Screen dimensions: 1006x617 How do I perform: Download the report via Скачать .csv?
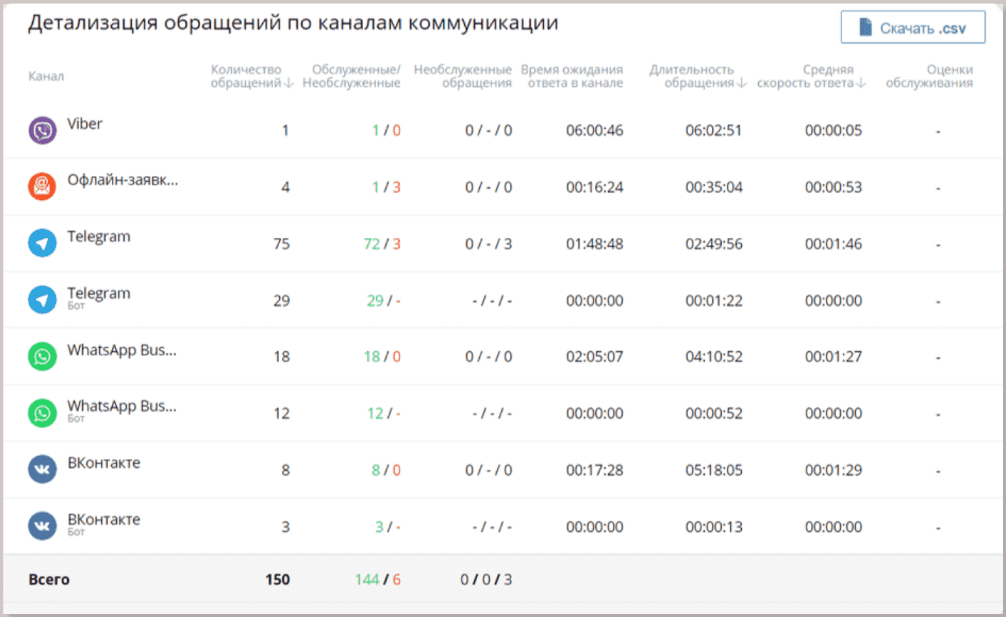(913, 28)
